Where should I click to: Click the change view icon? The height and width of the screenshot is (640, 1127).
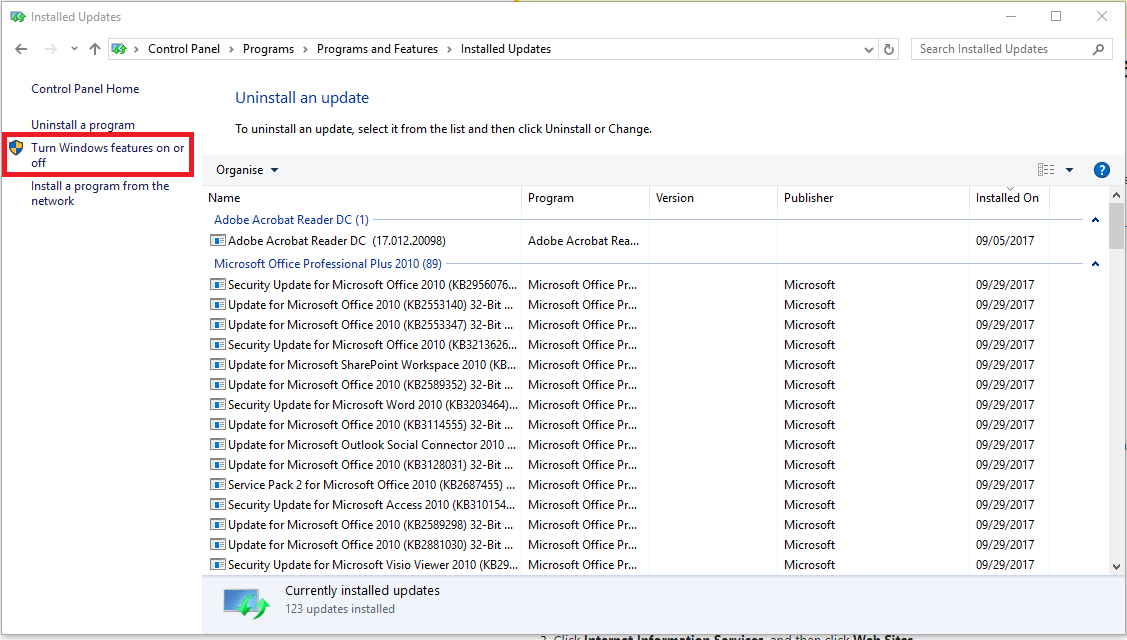1046,170
